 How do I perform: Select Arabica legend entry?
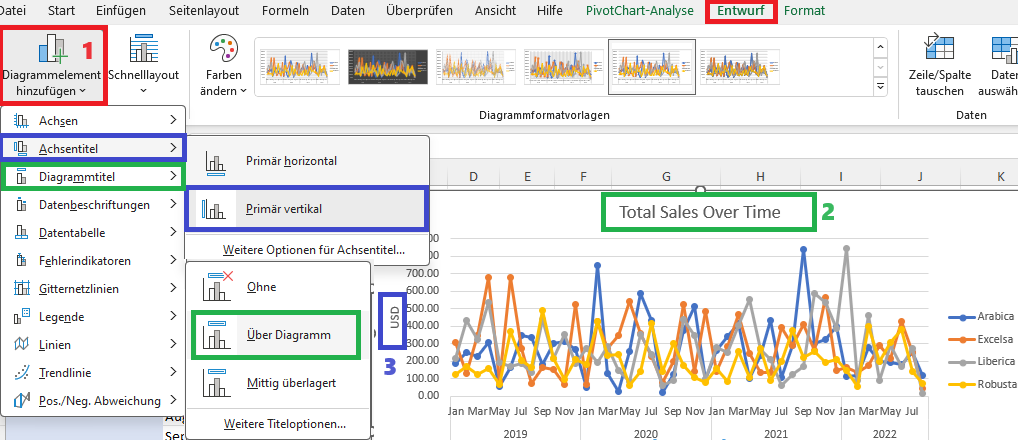pos(982,317)
